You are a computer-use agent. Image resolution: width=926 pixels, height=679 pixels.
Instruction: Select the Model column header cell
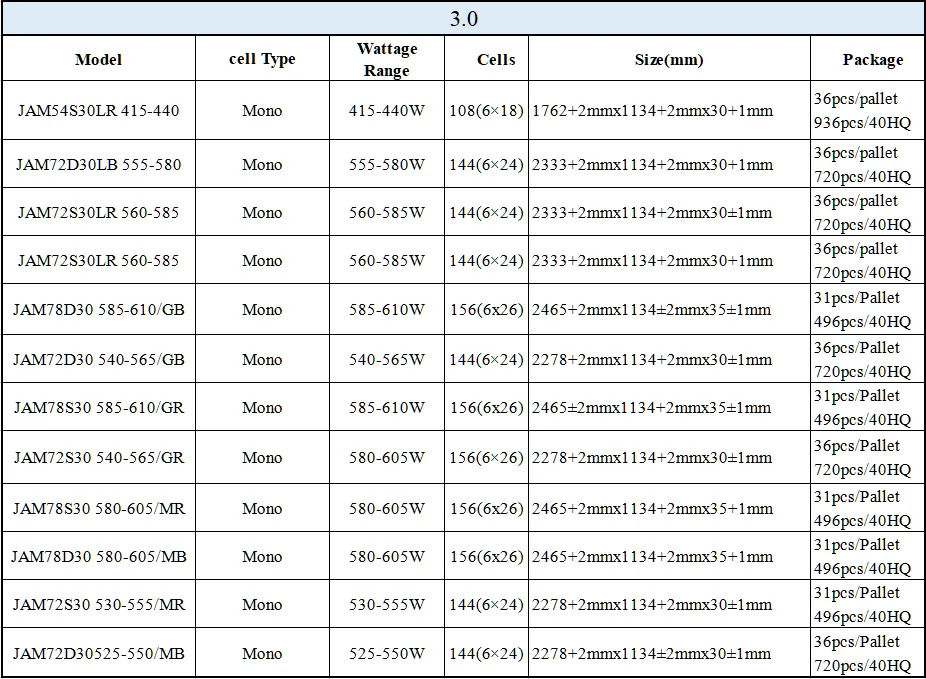(x=99, y=58)
